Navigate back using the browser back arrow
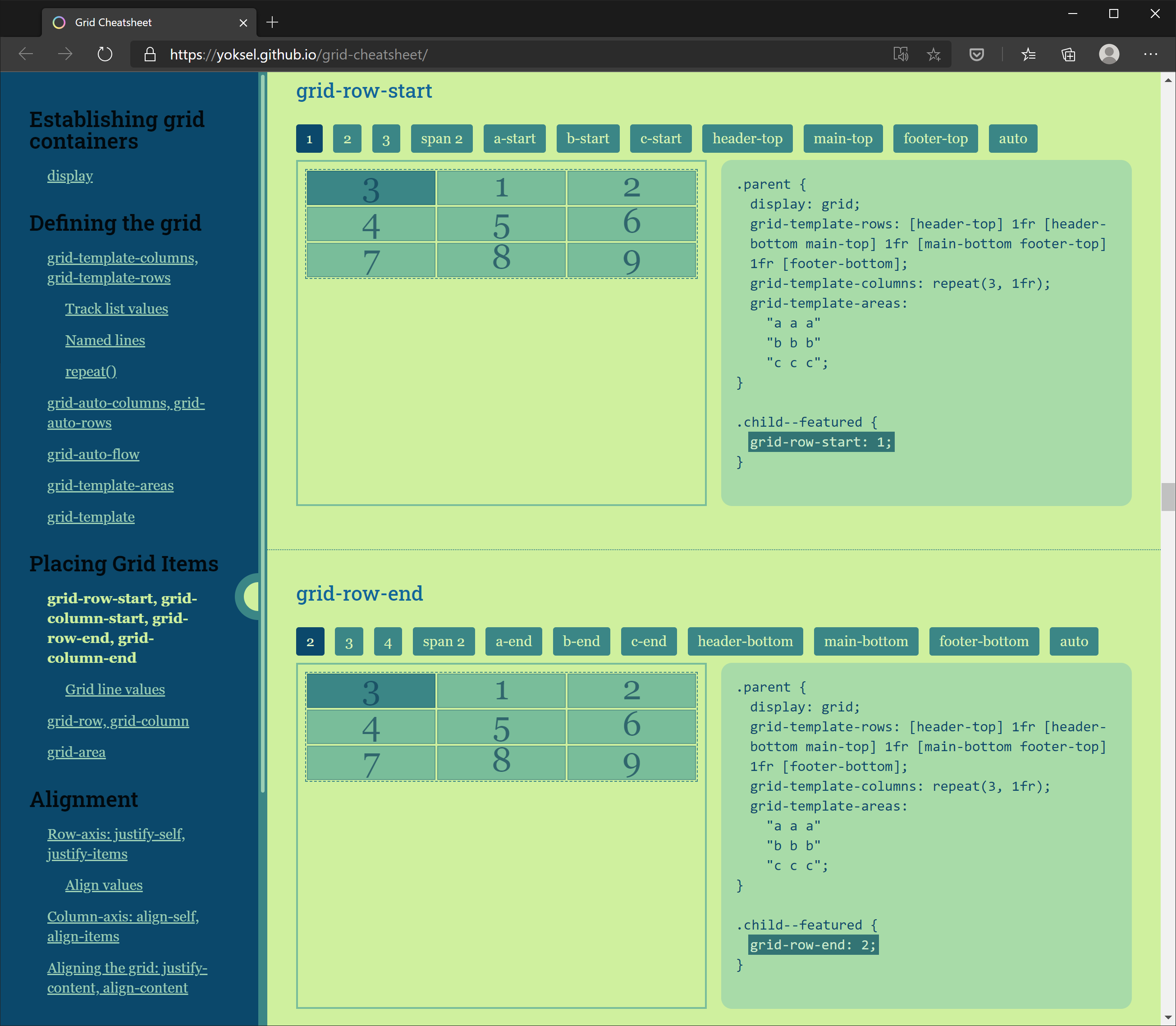This screenshot has width=1176, height=1026. (26, 54)
